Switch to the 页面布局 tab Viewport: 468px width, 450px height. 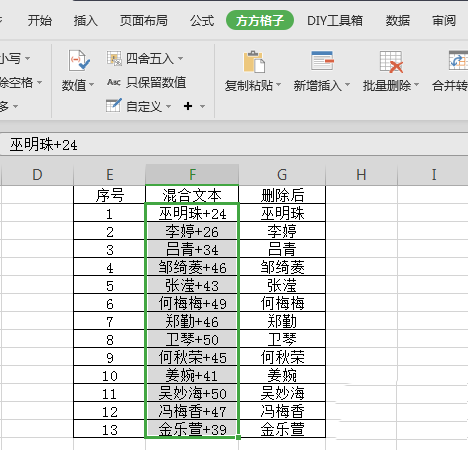point(144,21)
